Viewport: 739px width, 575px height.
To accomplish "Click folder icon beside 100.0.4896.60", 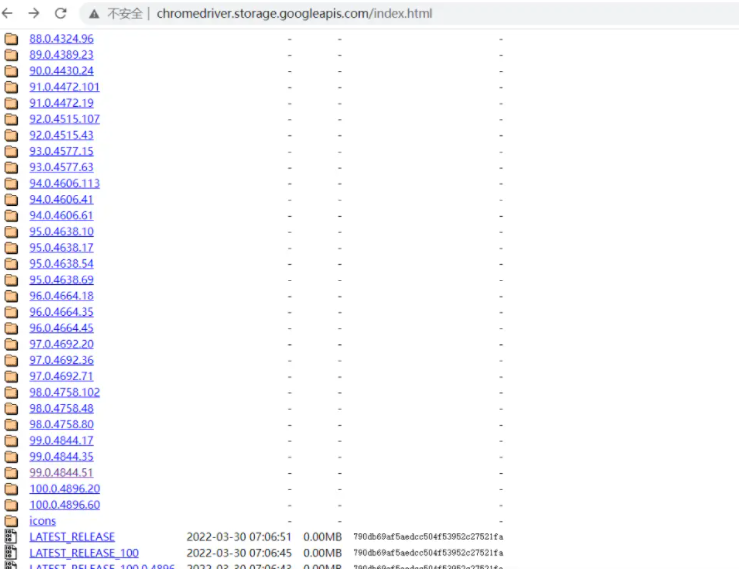I will click(x=11, y=505).
